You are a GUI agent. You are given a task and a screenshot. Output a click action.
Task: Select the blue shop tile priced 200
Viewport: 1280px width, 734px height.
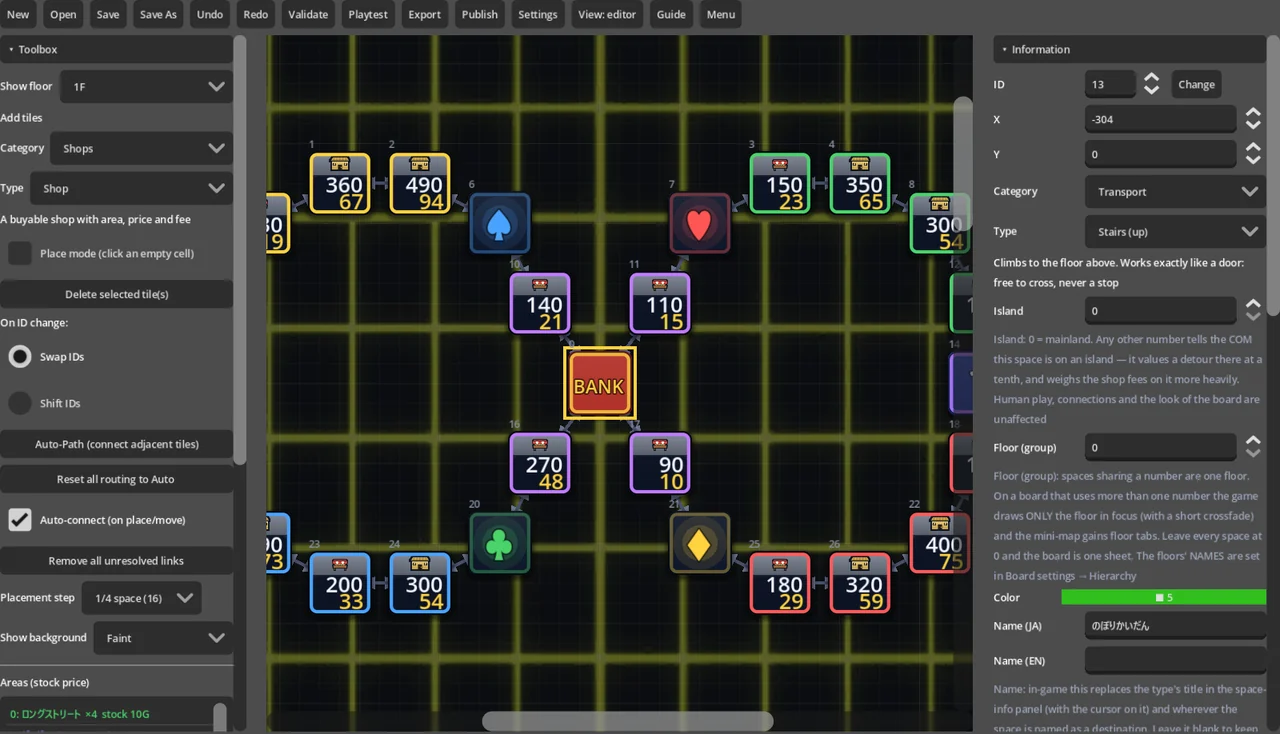(340, 583)
